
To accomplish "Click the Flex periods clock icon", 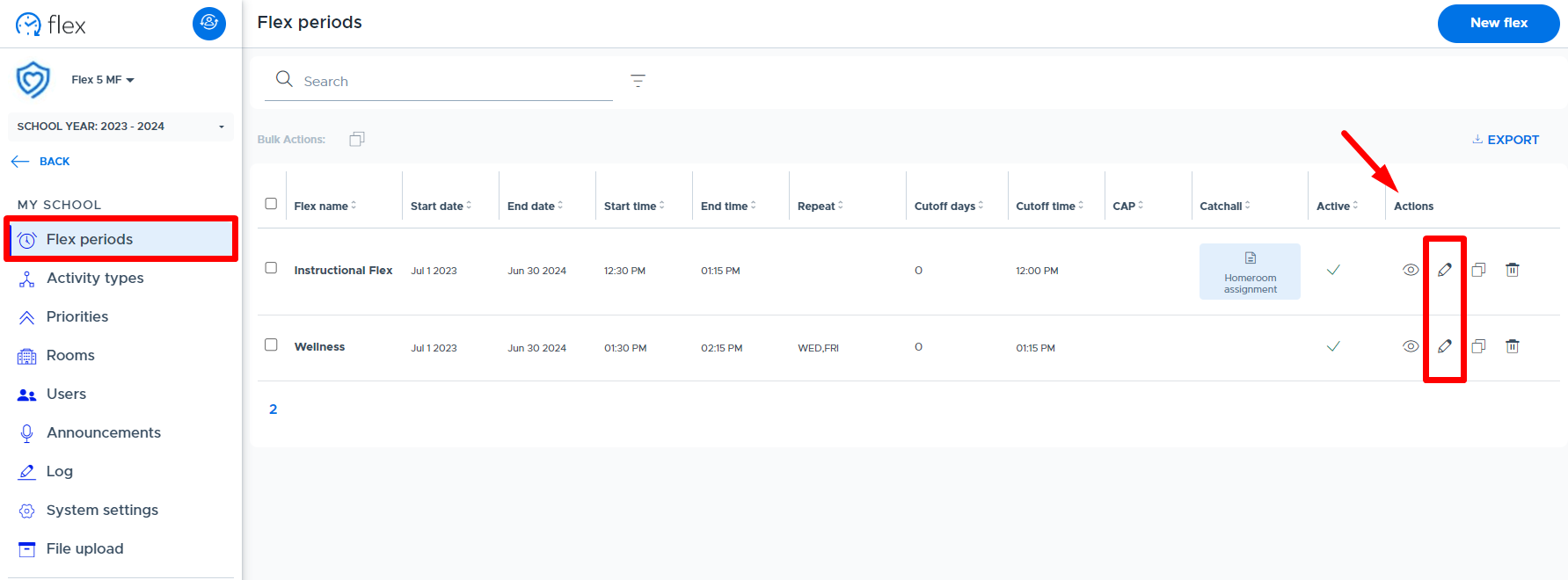I will pos(27,240).
